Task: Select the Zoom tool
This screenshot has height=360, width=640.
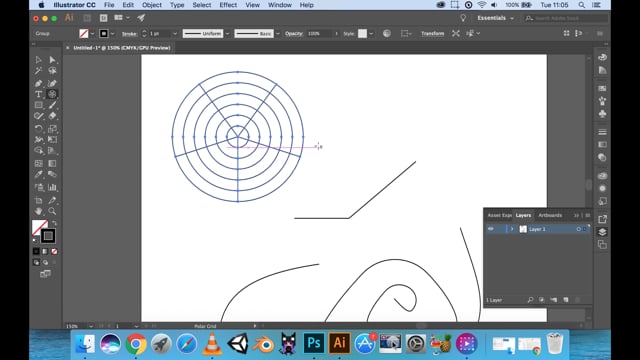Action: (x=52, y=211)
